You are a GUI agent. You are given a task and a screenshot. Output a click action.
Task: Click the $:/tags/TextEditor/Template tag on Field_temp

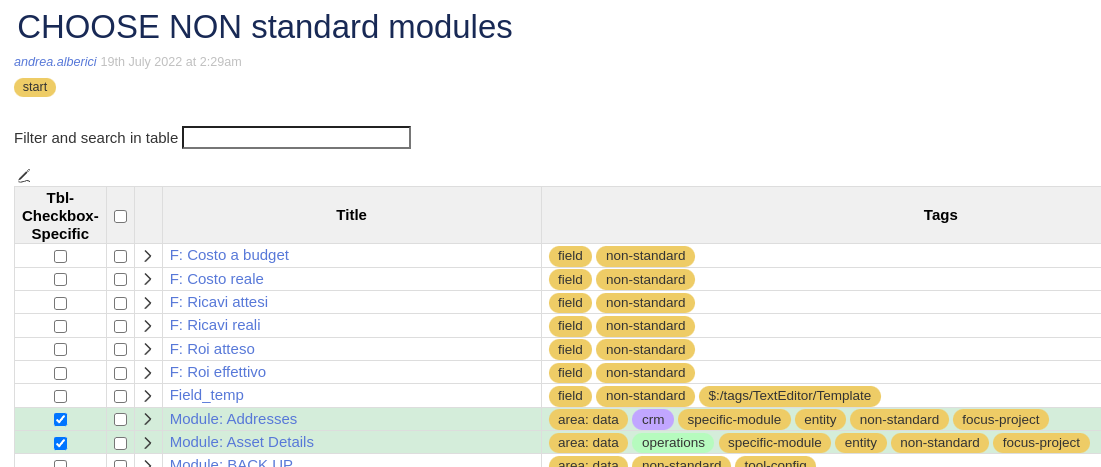(x=789, y=396)
